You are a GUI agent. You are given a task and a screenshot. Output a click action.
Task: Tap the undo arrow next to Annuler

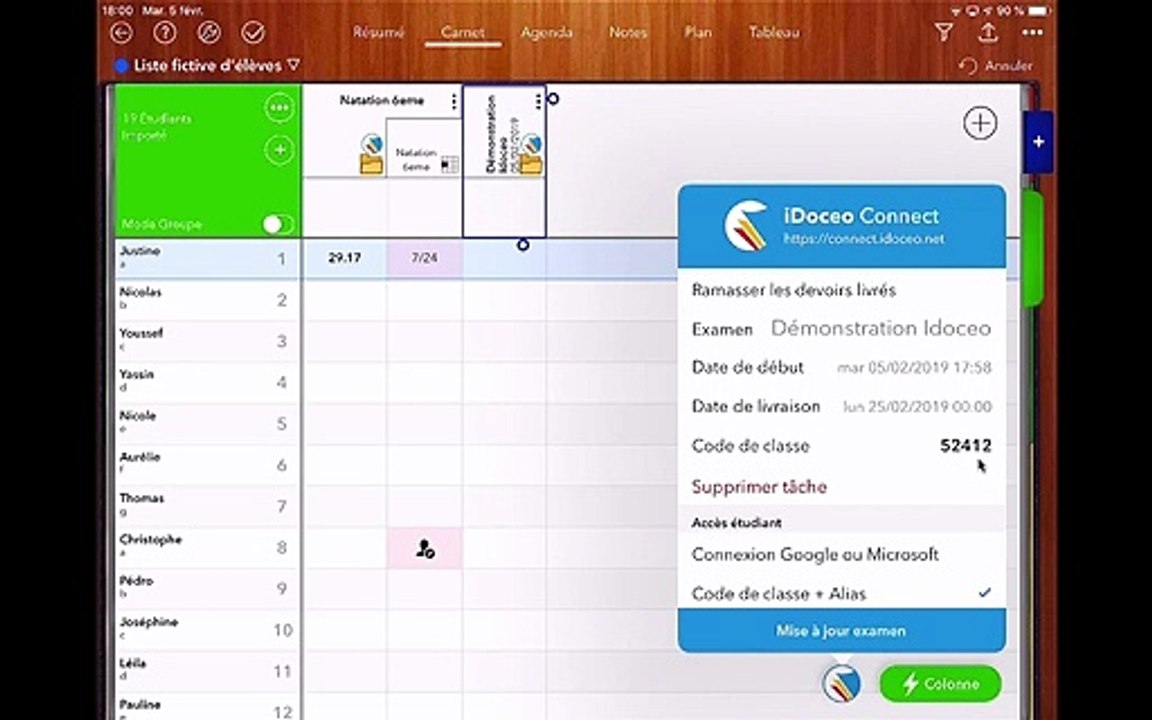(x=968, y=66)
